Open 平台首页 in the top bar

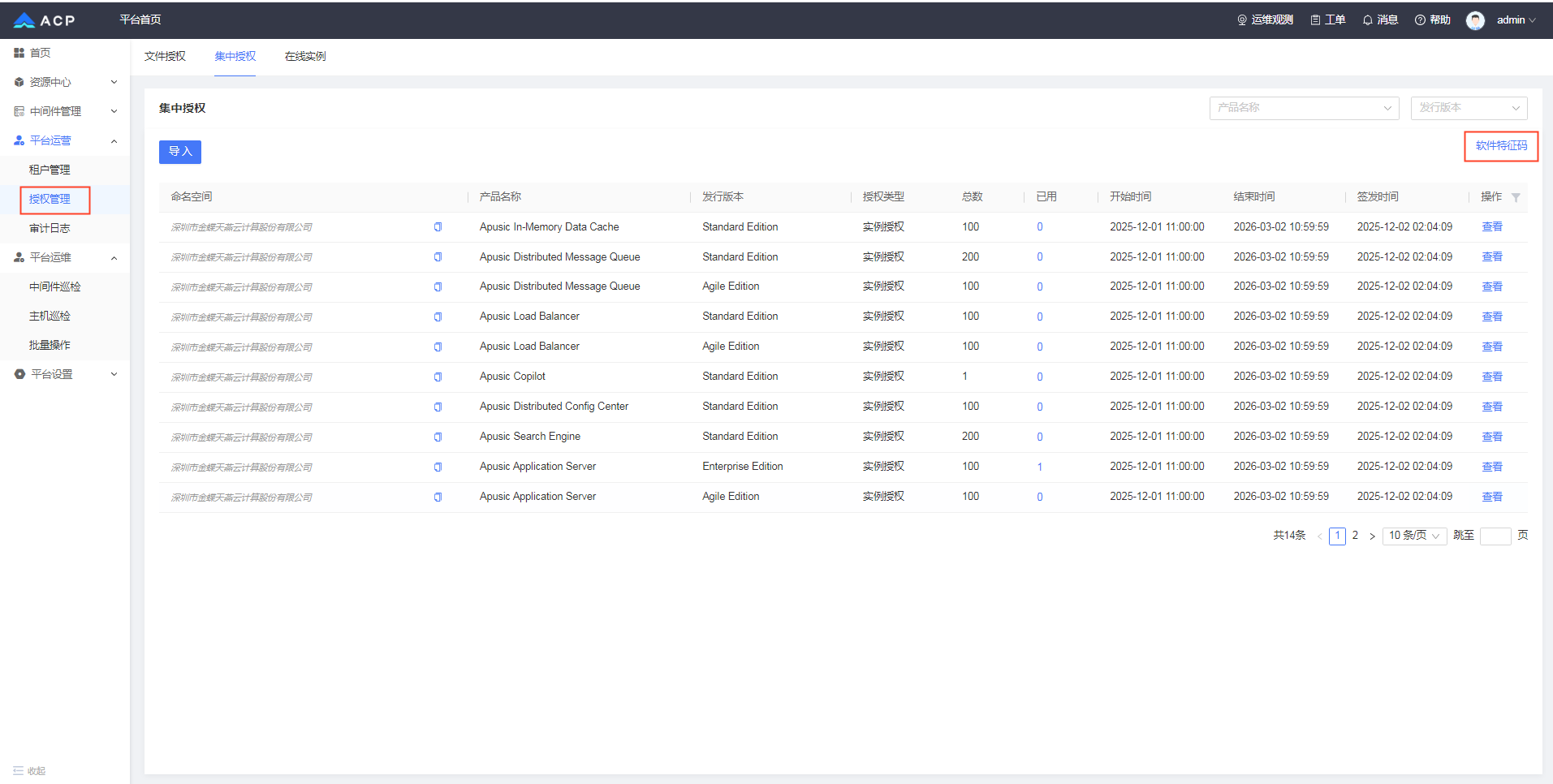pos(140,19)
